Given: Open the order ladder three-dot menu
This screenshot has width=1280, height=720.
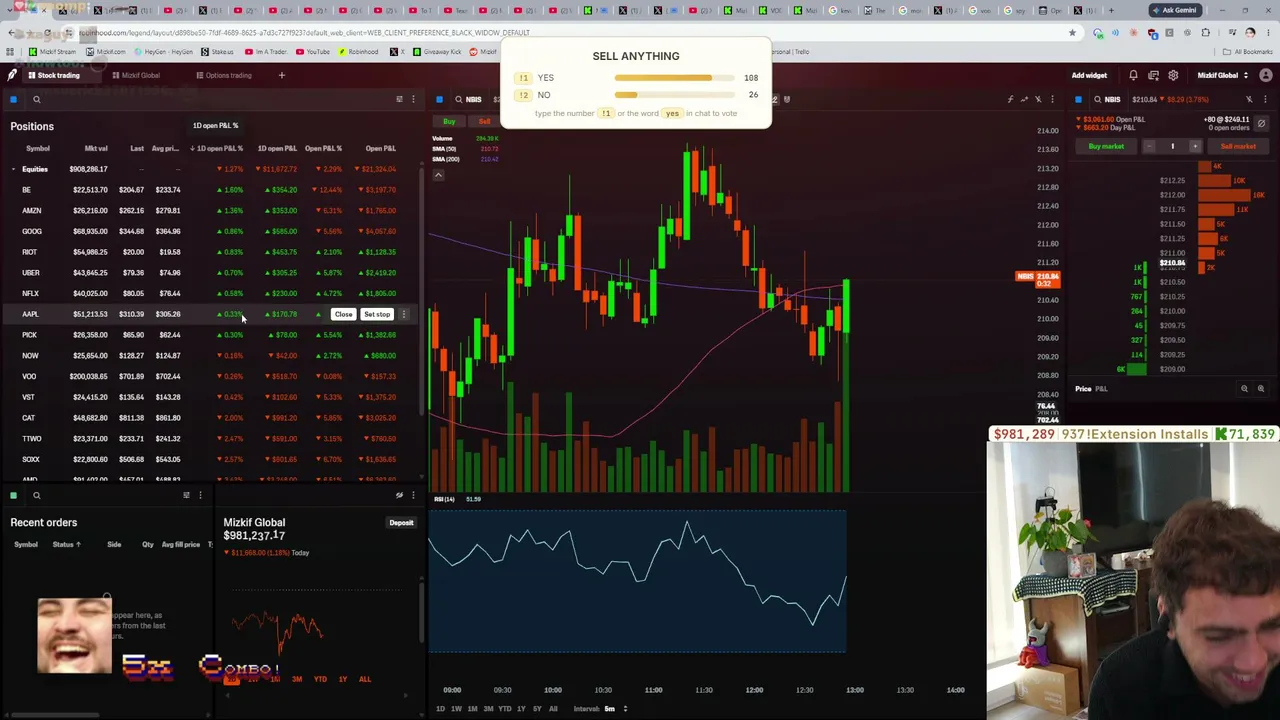Looking at the screenshot, I should click(x=1263, y=99).
